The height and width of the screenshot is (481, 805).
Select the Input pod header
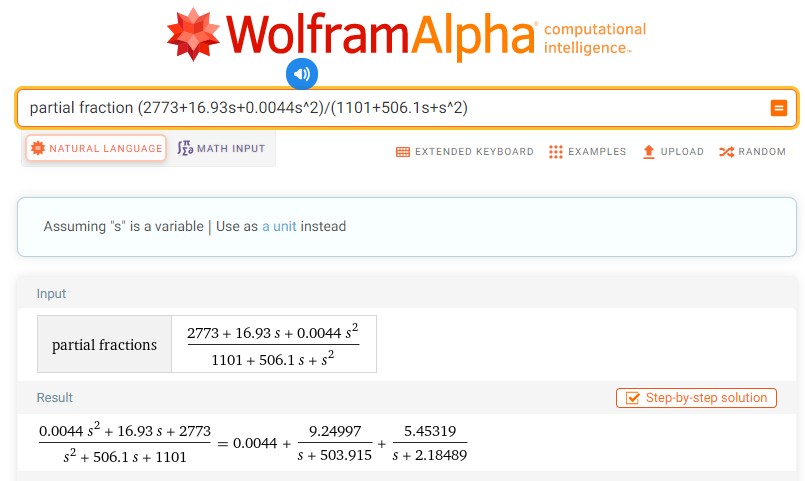click(x=52, y=294)
